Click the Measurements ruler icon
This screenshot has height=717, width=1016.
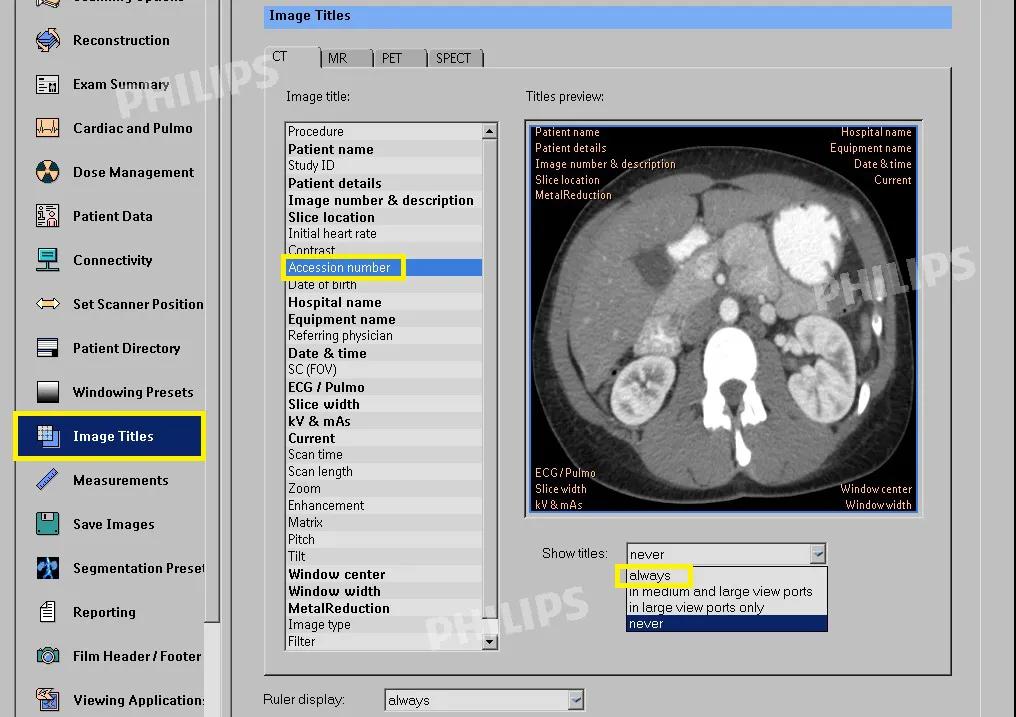point(47,481)
